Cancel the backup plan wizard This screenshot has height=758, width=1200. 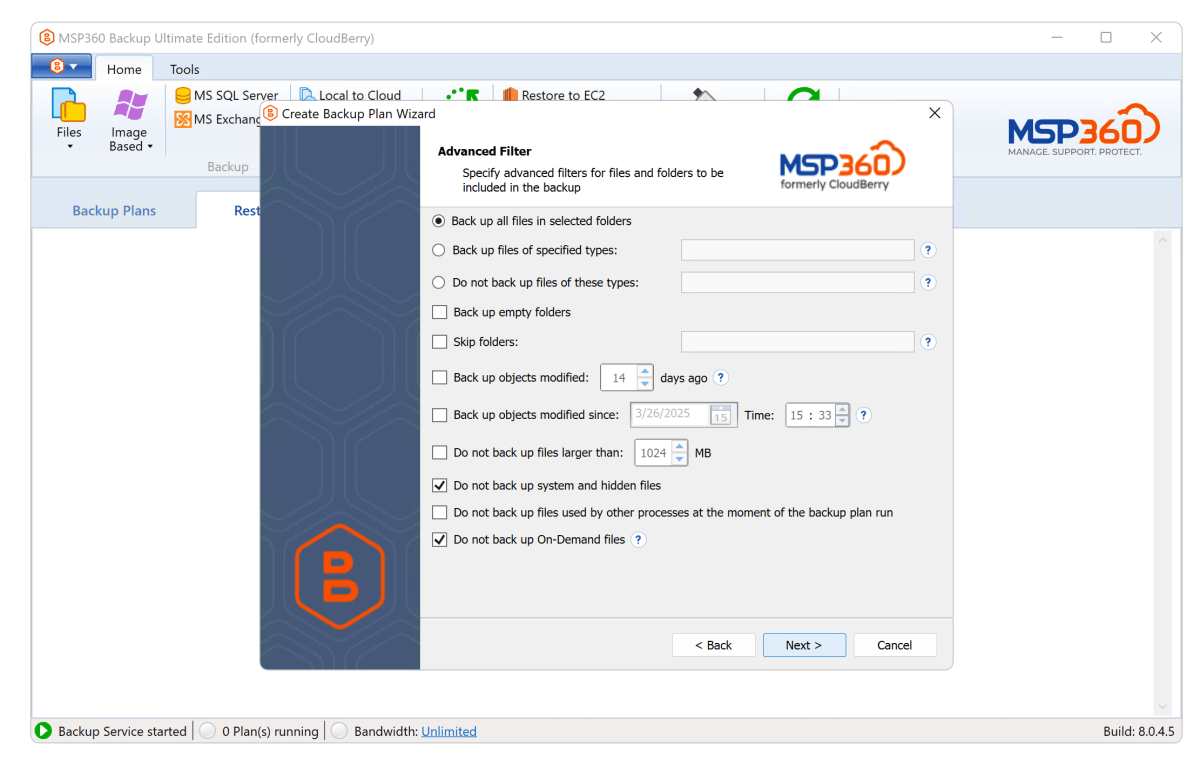click(895, 645)
